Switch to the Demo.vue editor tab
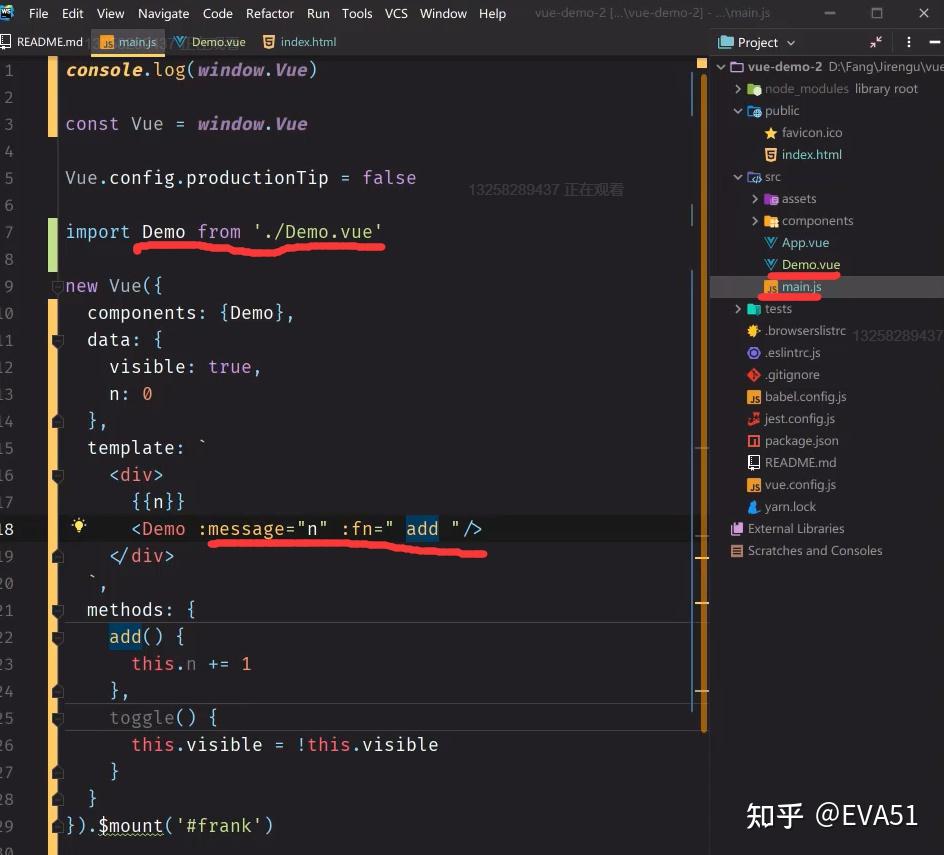The image size is (944, 855). click(210, 42)
